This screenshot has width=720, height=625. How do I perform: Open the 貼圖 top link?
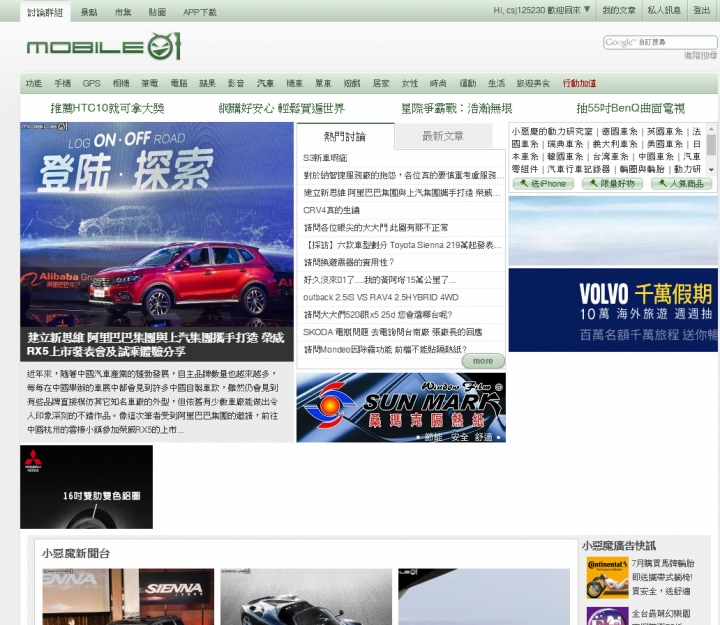click(x=157, y=12)
